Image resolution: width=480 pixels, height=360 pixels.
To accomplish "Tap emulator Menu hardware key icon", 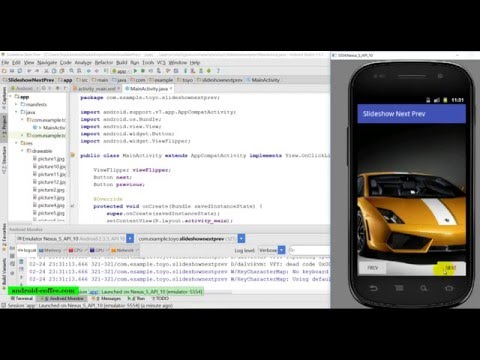I will point(399,288).
